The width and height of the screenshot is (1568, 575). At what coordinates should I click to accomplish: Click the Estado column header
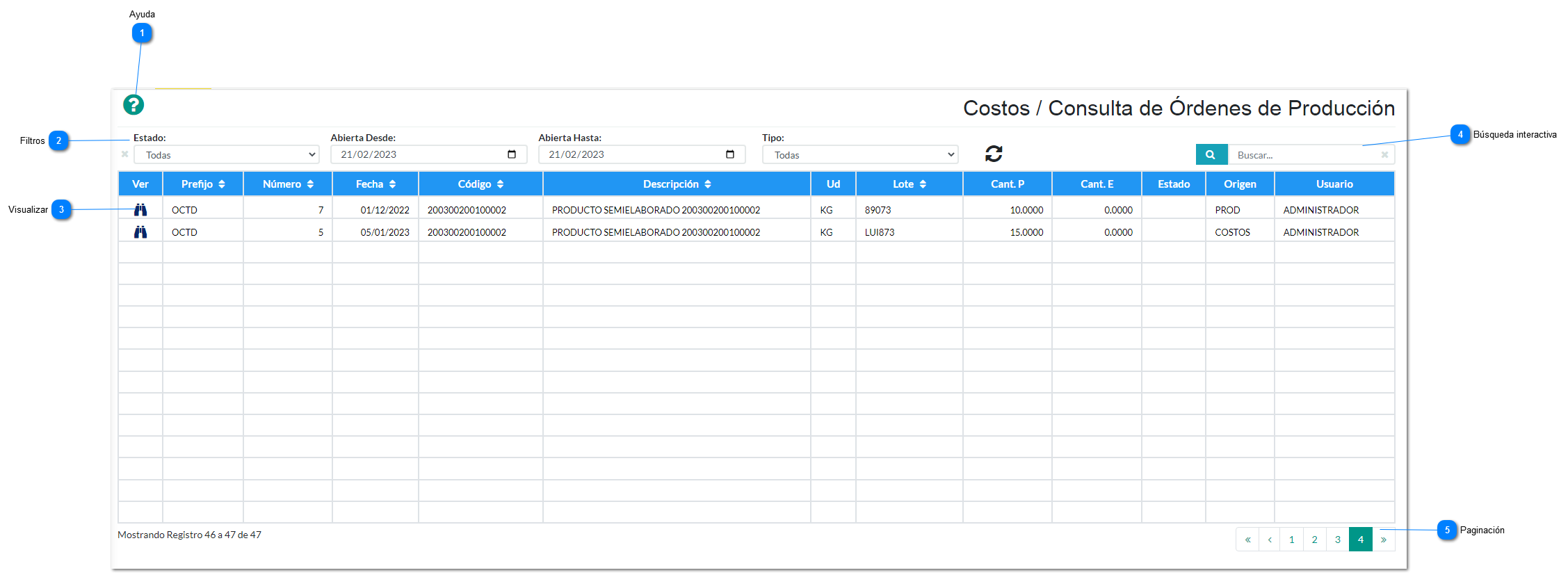tap(1174, 184)
